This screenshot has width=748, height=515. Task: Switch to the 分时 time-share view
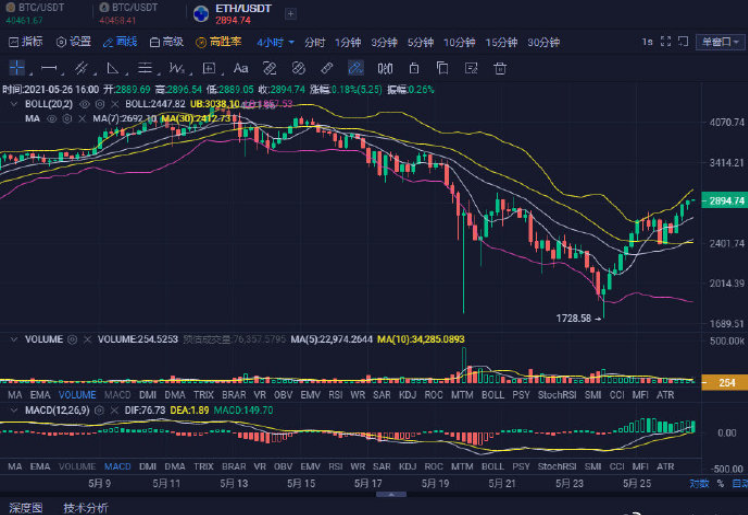[314, 42]
